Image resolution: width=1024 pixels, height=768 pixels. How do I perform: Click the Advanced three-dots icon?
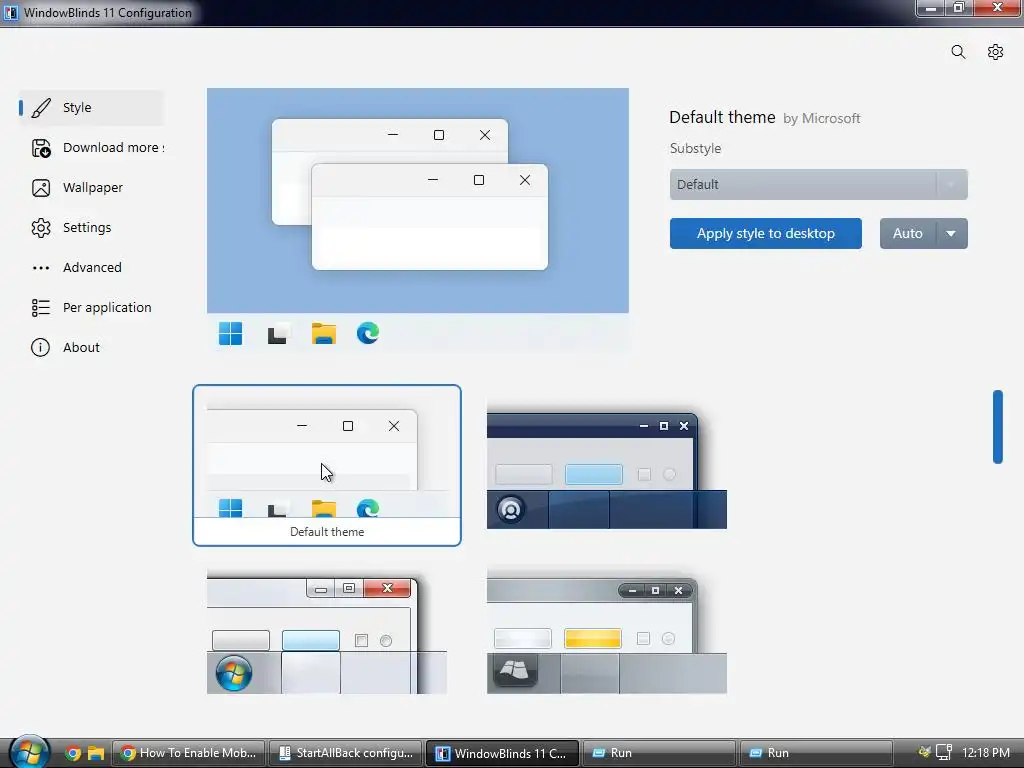click(x=41, y=268)
